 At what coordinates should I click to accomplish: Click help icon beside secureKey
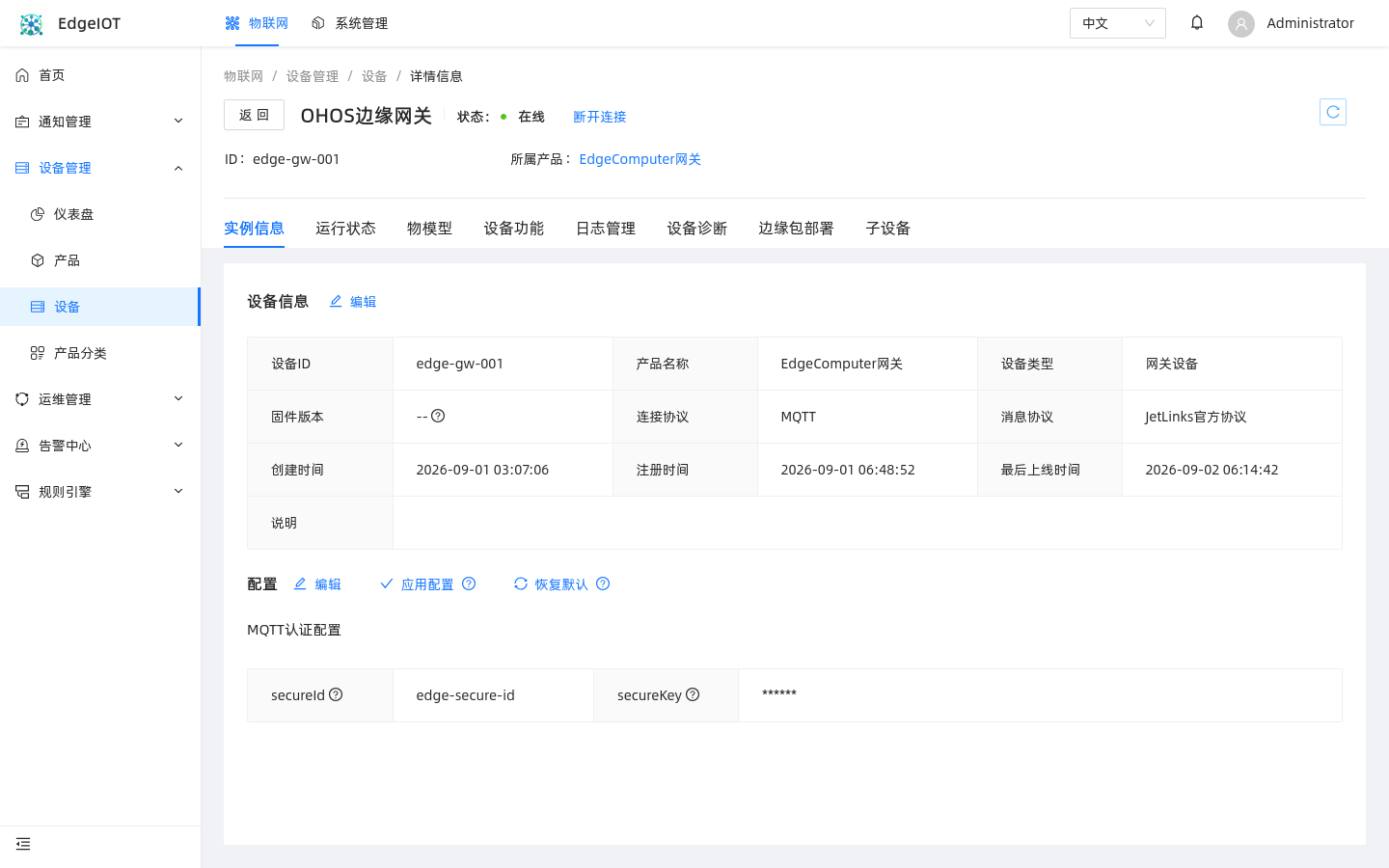693,694
